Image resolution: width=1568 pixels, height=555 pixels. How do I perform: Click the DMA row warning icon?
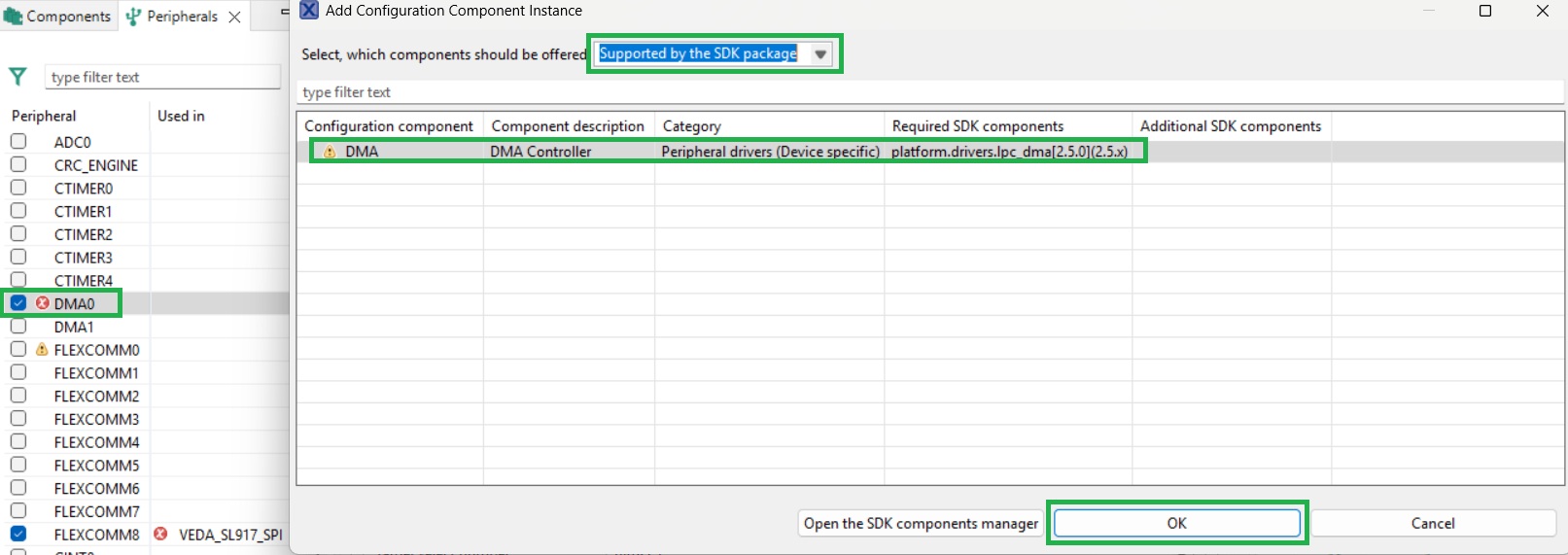(x=330, y=152)
